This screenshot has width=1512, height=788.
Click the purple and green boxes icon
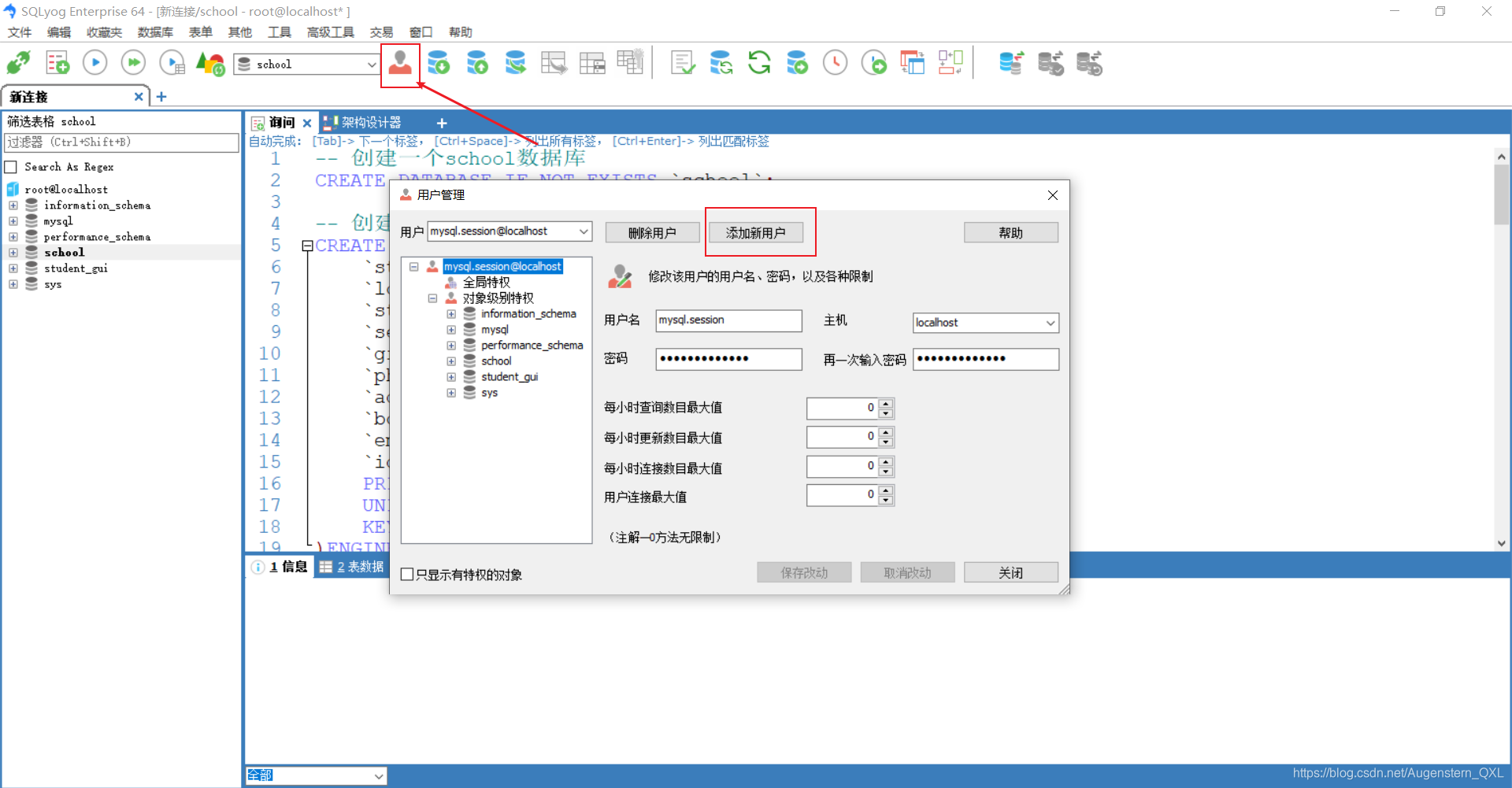click(951, 63)
